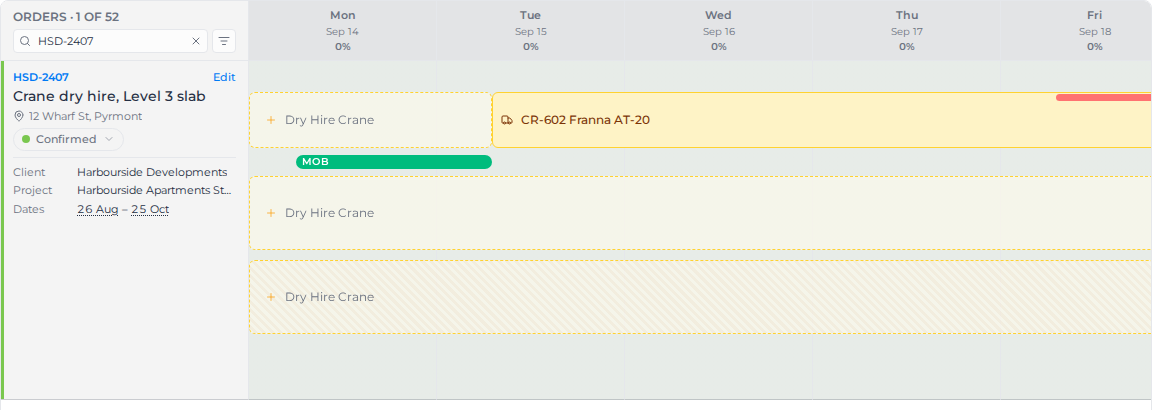The image size is (1152, 410).
Task: Click the location pin icon for Wharf St
Action: 19,116
